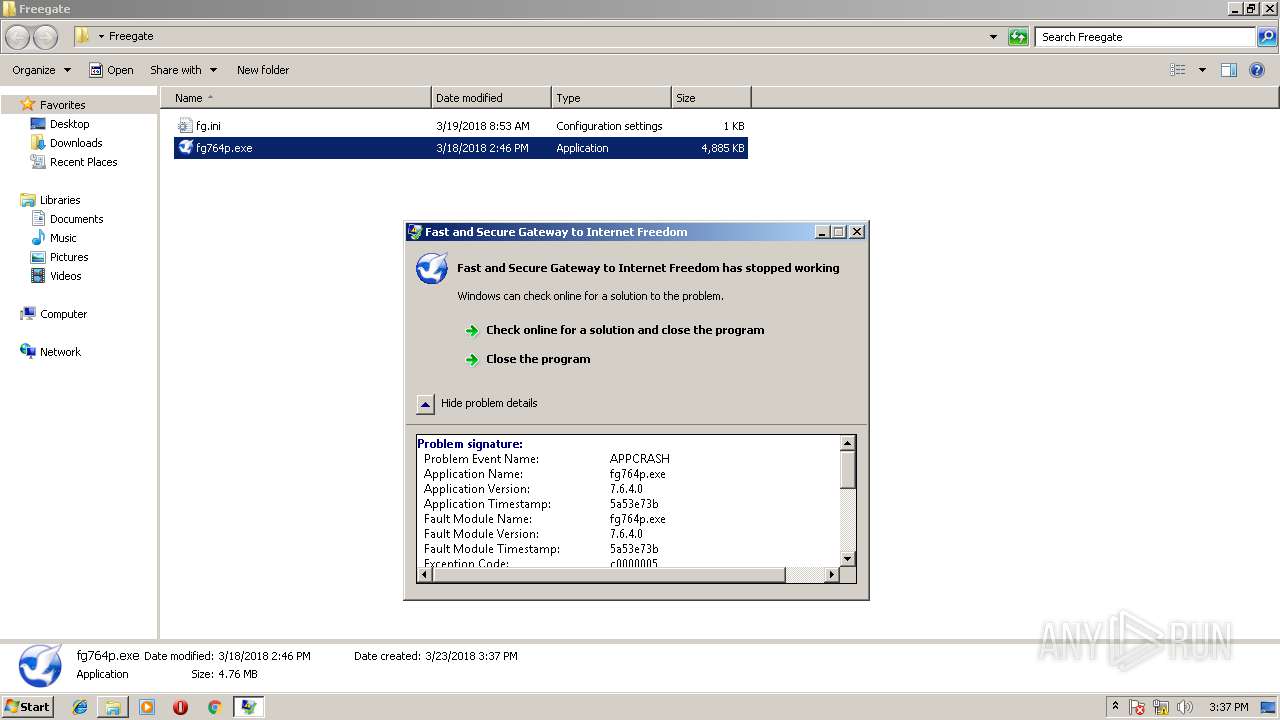Click the vertical scrollbar up arrow in details
The image size is (1280, 720).
point(848,443)
